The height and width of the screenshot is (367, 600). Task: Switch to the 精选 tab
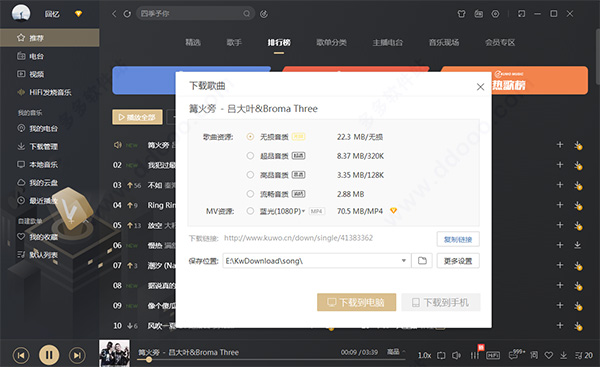[x=193, y=42]
